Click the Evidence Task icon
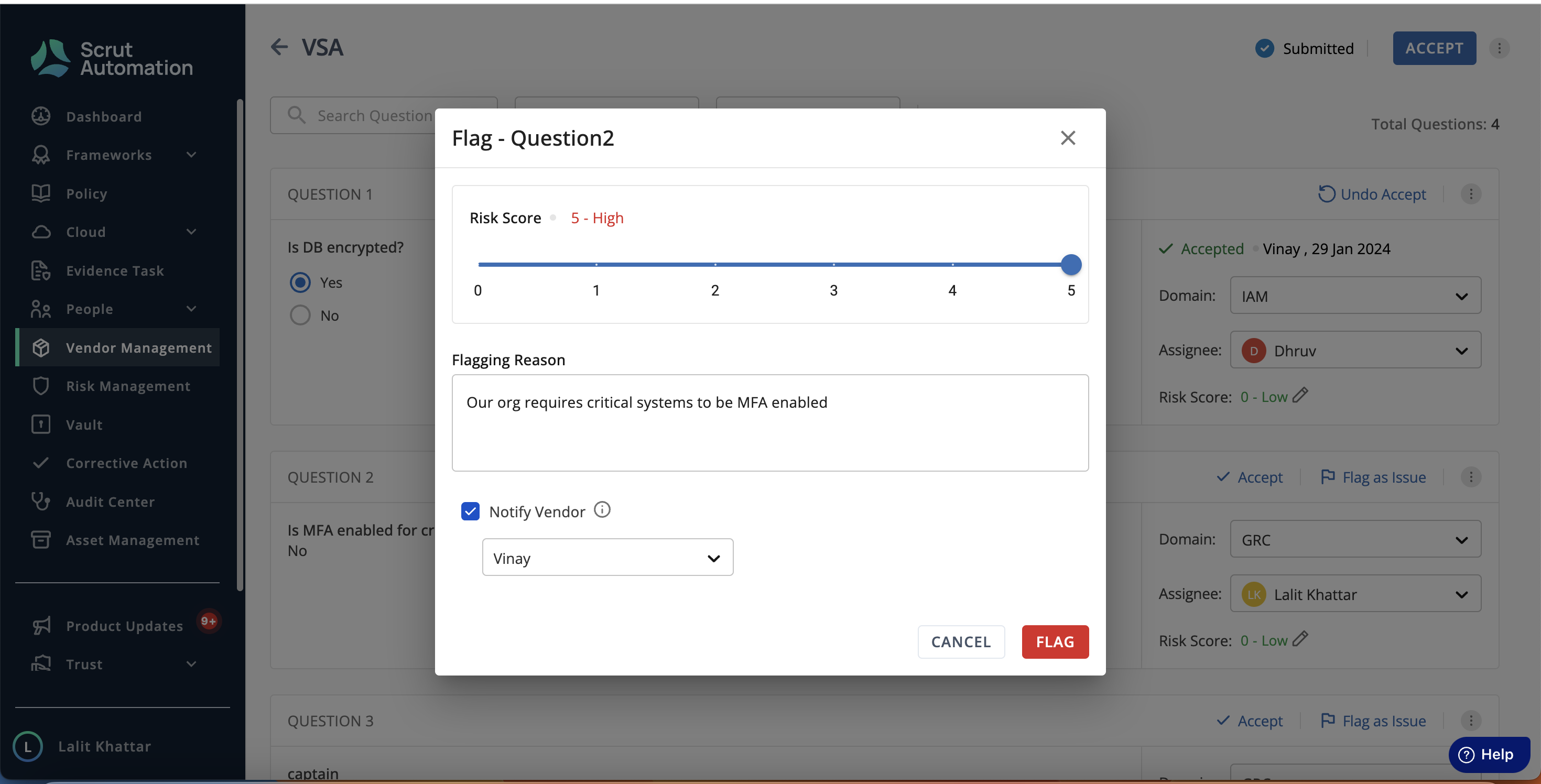The height and width of the screenshot is (784, 1541). (x=41, y=270)
